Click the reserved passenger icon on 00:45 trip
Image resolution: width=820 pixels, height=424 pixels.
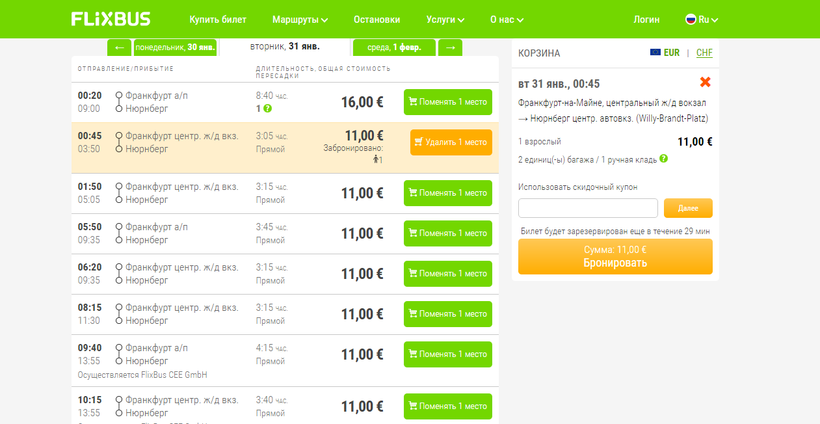378,160
